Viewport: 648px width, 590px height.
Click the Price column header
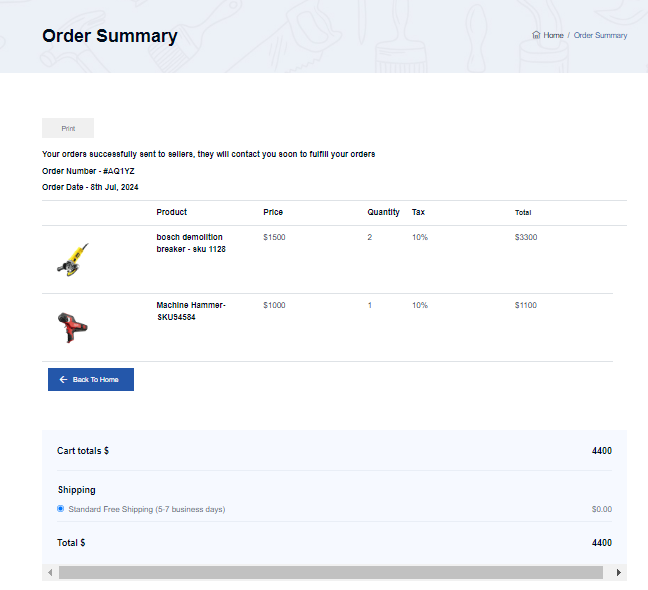pos(273,212)
